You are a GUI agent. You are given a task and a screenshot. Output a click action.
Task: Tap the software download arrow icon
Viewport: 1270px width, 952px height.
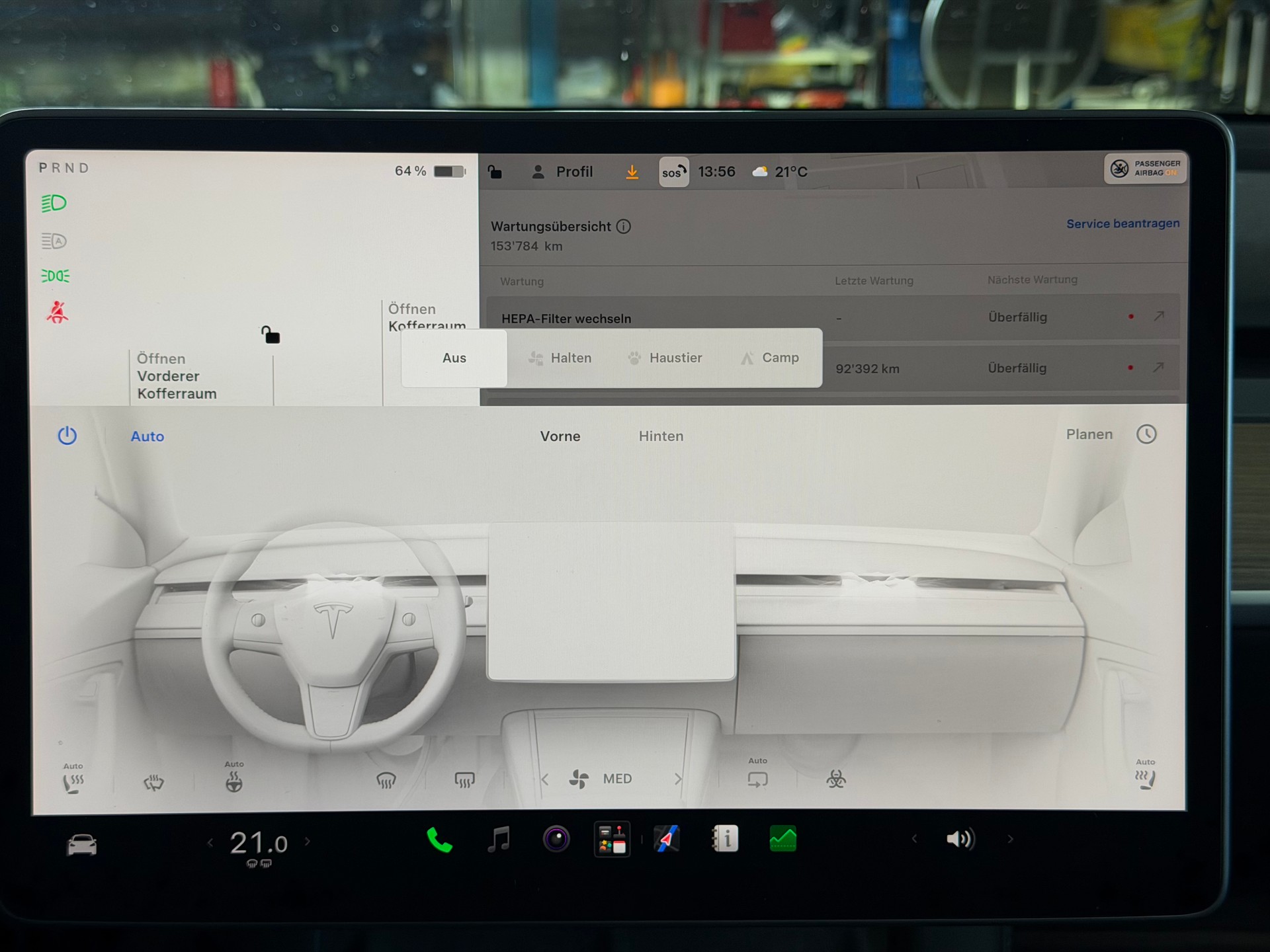[x=632, y=172]
